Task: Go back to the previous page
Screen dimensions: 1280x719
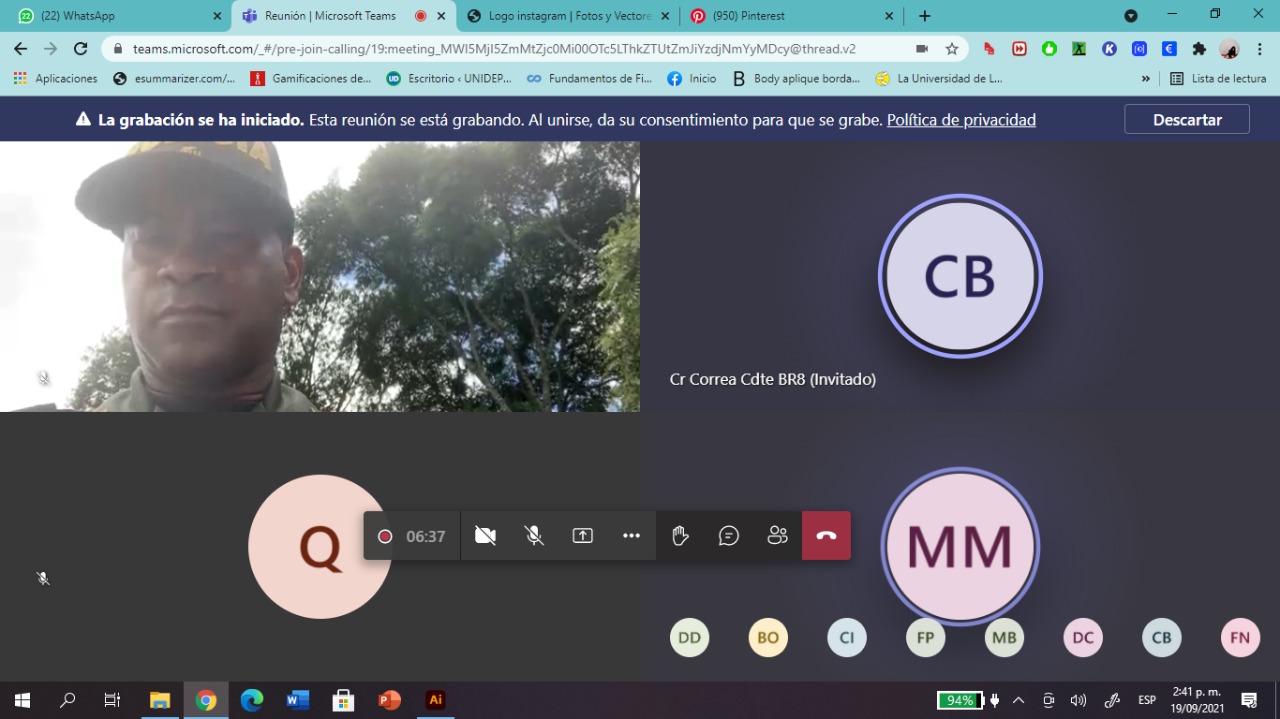Action: pos(20,49)
